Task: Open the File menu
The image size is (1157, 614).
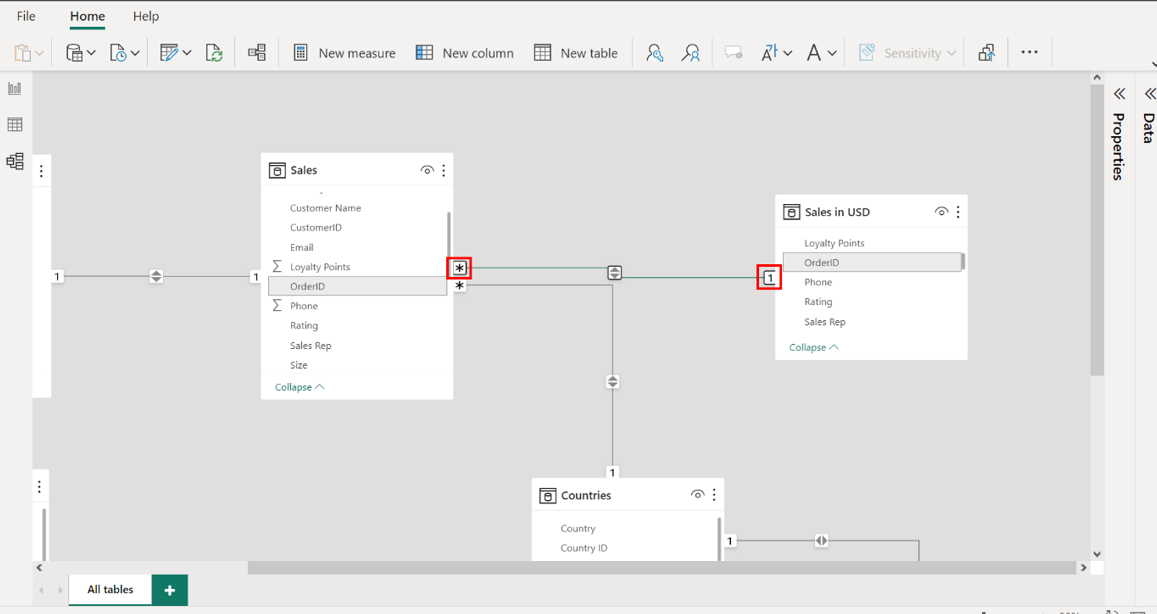Action: [x=26, y=16]
